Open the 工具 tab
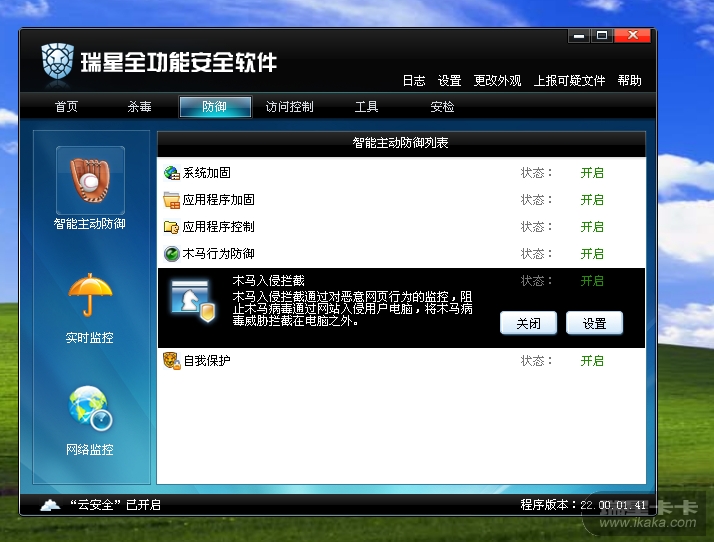Viewport: 714px width, 542px height. coord(367,107)
